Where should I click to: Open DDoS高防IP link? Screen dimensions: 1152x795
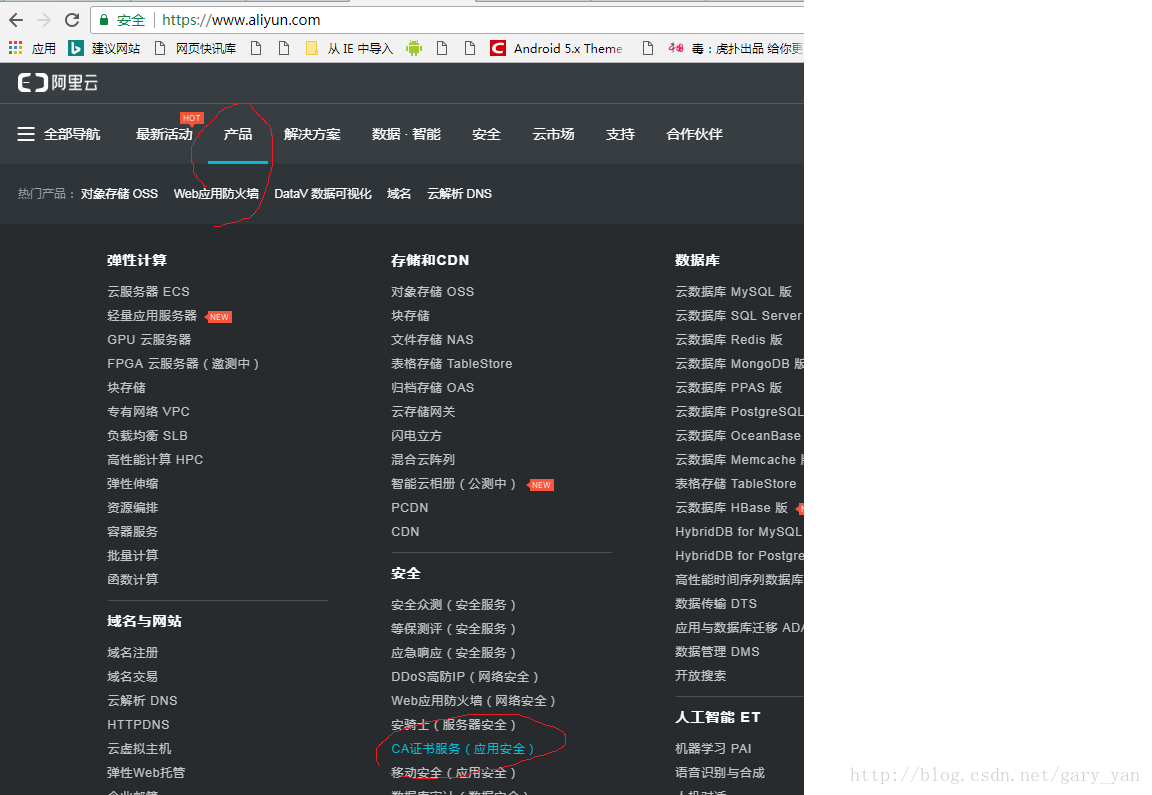pyautogui.click(x=465, y=677)
